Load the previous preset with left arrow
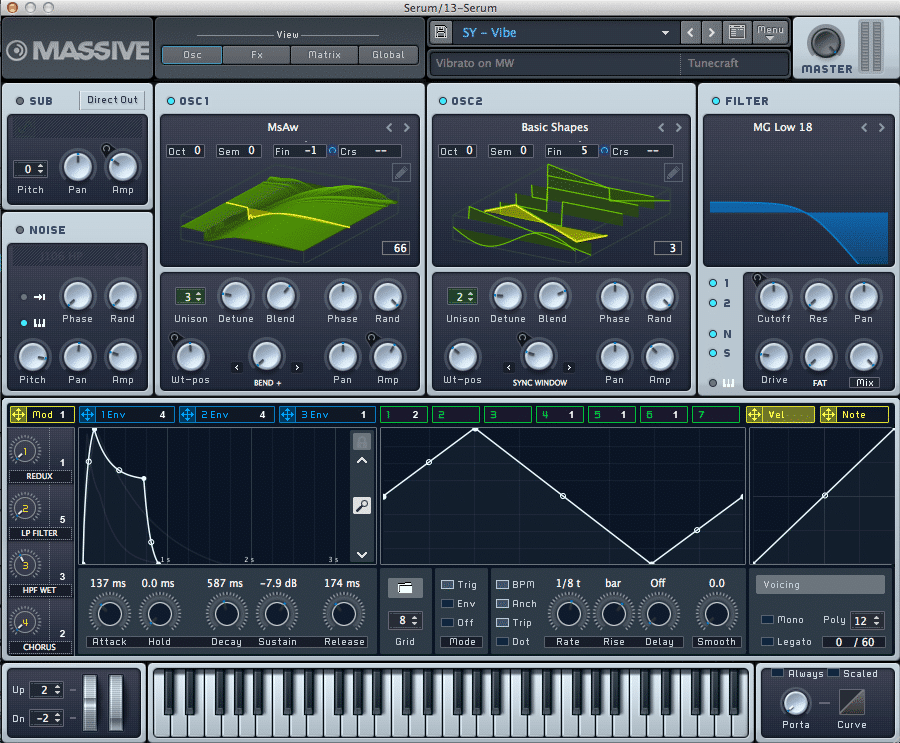This screenshot has height=743, width=900. [x=690, y=32]
